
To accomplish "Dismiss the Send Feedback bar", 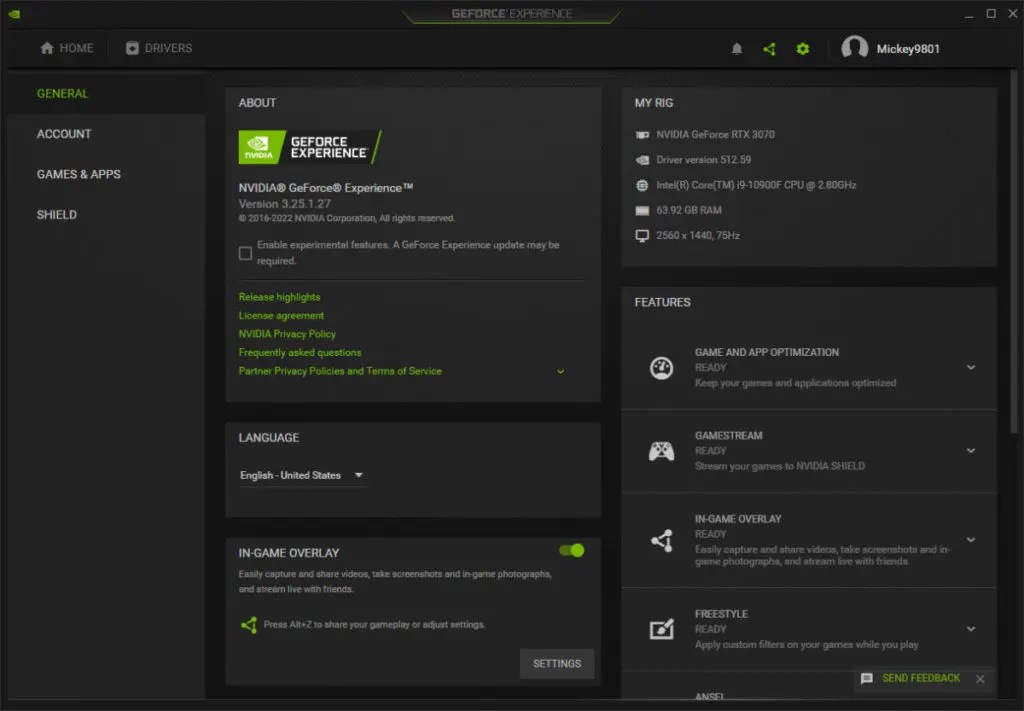I will point(980,679).
